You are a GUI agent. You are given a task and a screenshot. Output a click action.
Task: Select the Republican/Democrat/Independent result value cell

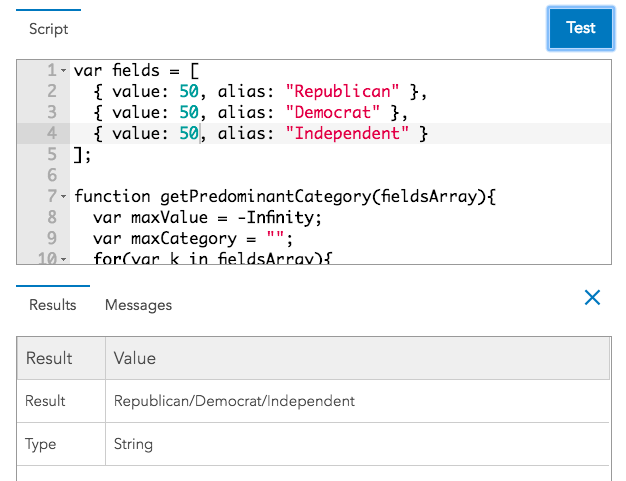click(x=234, y=401)
